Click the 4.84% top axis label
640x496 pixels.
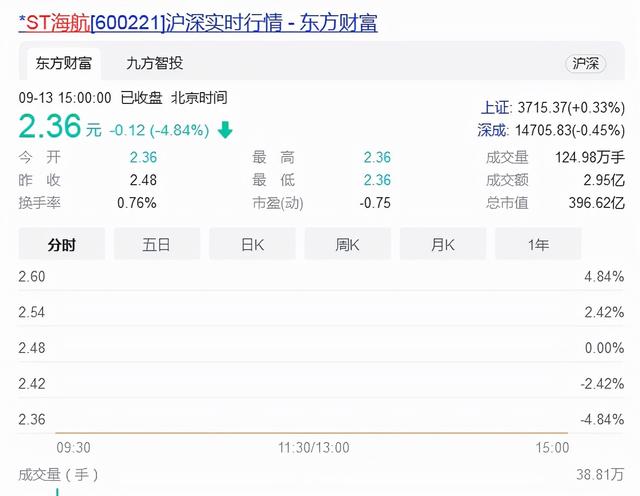[x=604, y=277]
